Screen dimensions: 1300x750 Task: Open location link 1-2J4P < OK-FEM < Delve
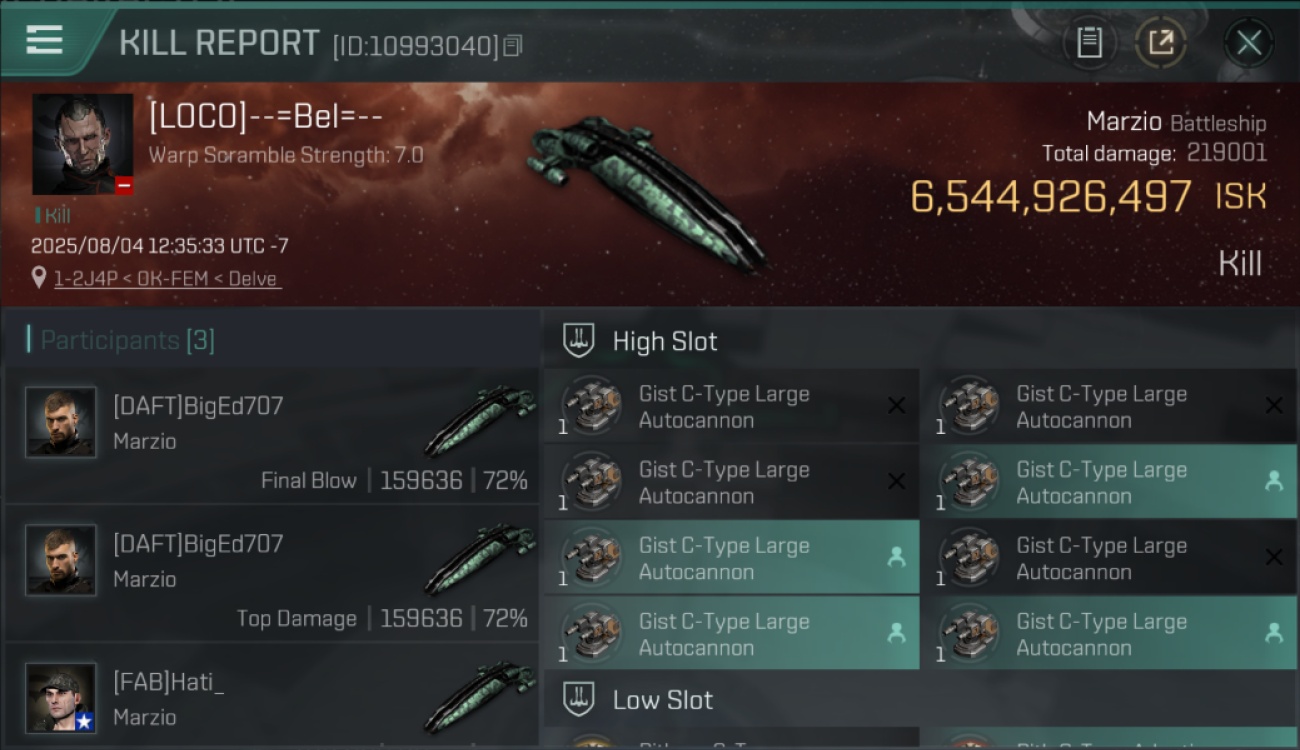pyautogui.click(x=166, y=279)
